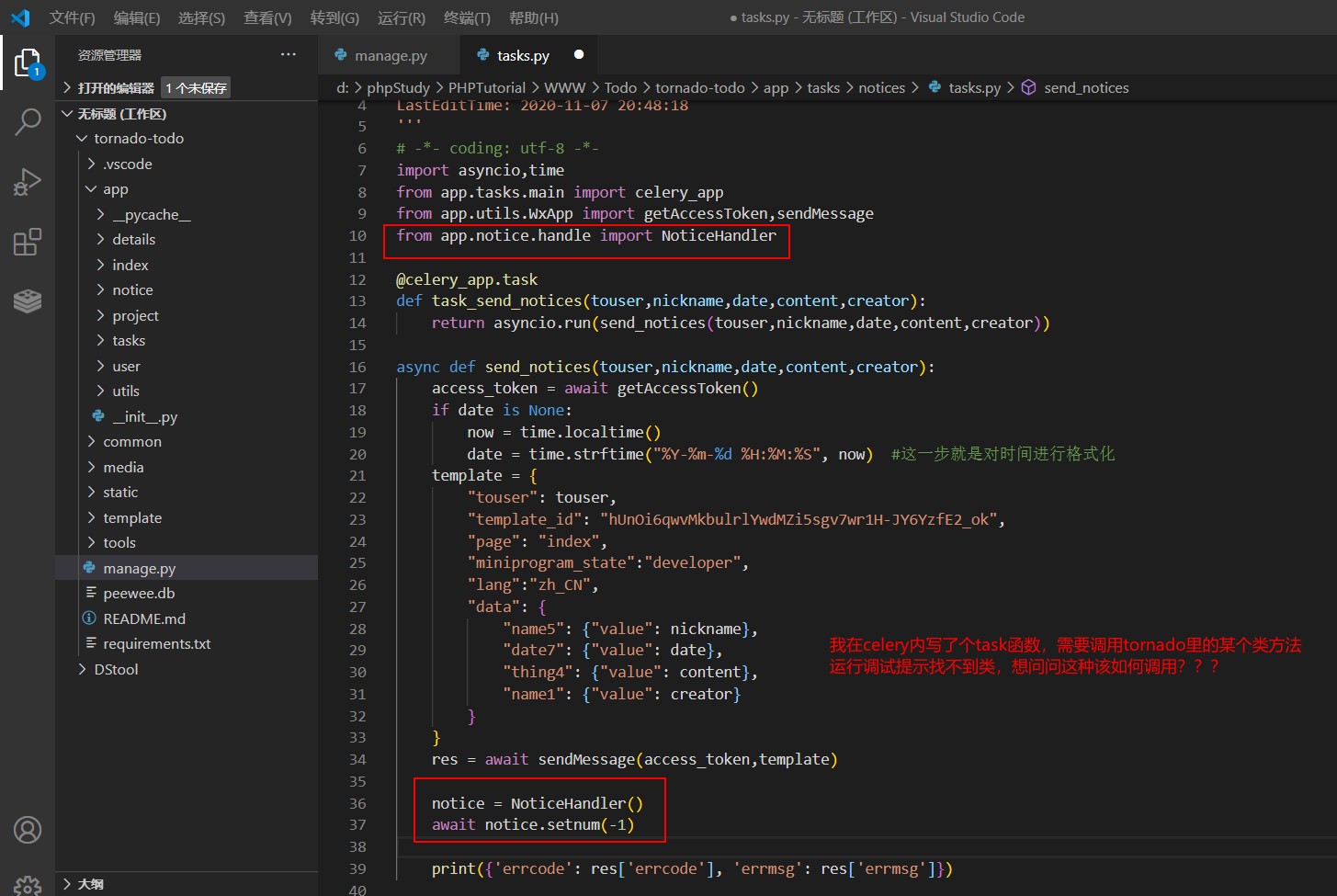Open 终端(T) menu

467,17
